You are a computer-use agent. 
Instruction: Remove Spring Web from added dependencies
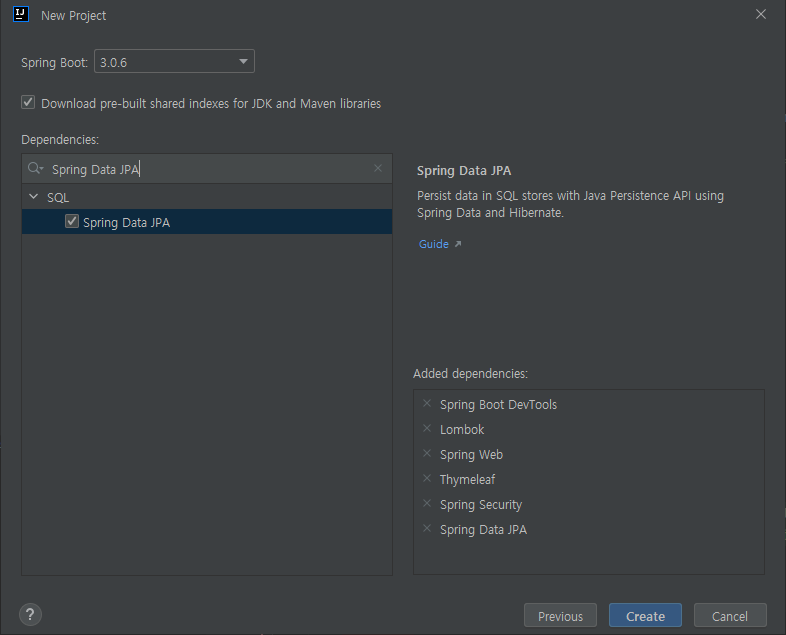427,454
